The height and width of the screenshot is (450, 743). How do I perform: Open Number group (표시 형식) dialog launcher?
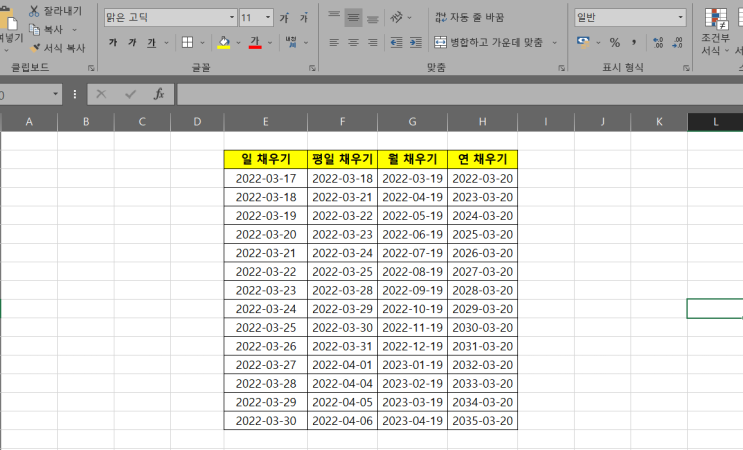coord(686,68)
